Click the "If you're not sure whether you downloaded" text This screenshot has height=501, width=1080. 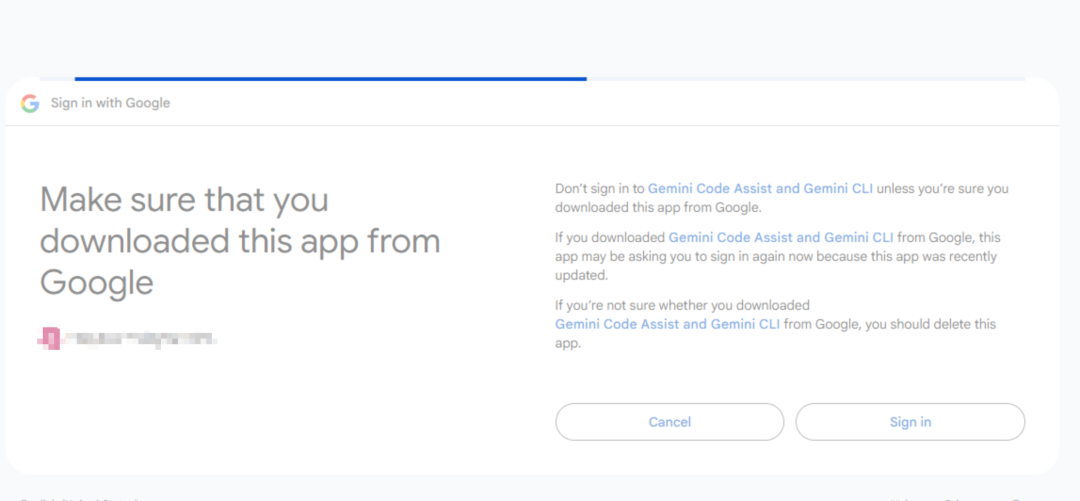click(683, 305)
